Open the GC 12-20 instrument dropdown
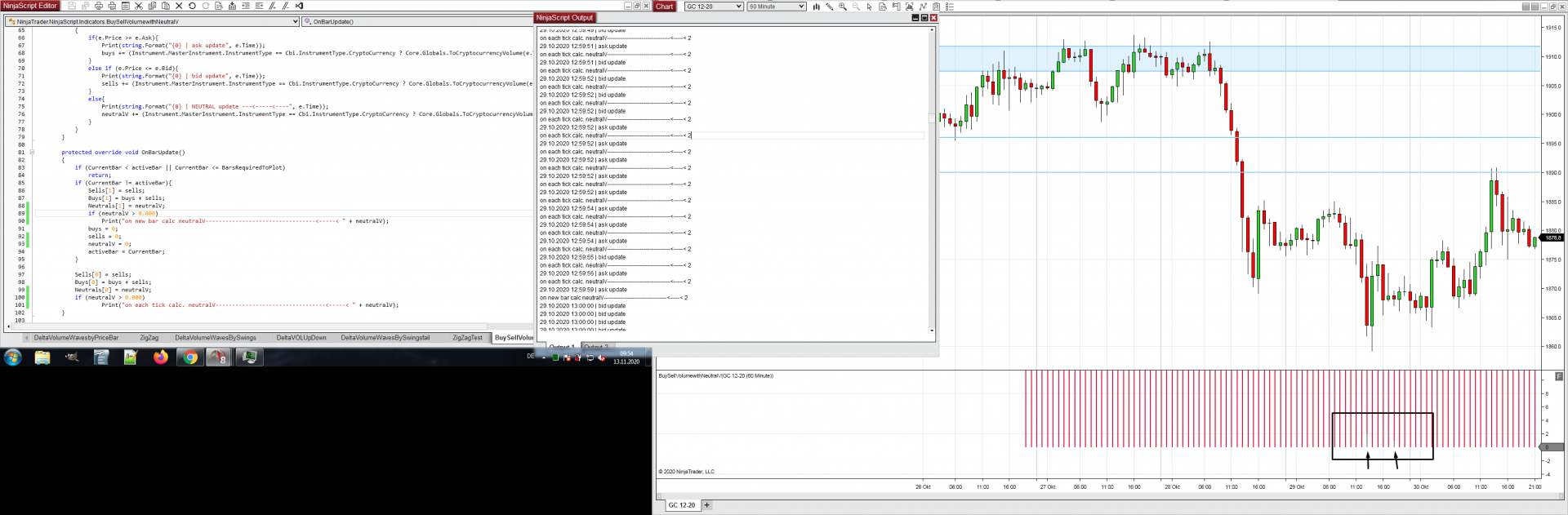 pyautogui.click(x=714, y=7)
